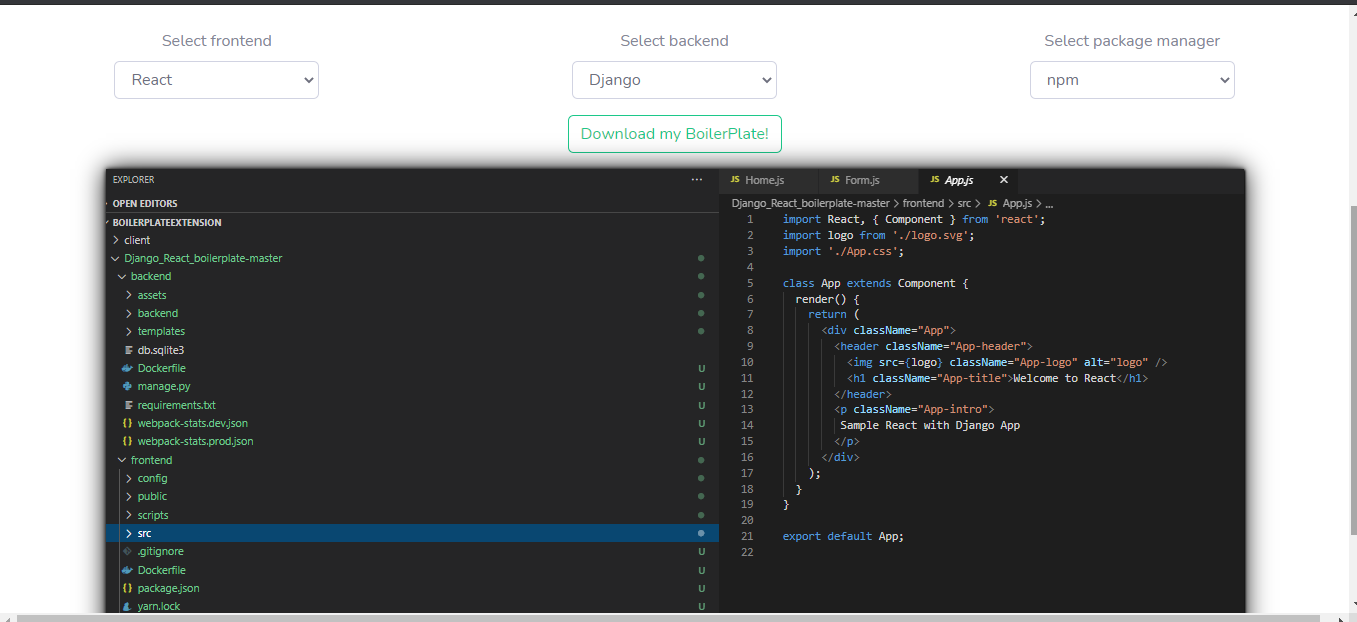Open db.sqlite3 in the Explorer
The width and height of the screenshot is (1357, 622).
tap(161, 350)
